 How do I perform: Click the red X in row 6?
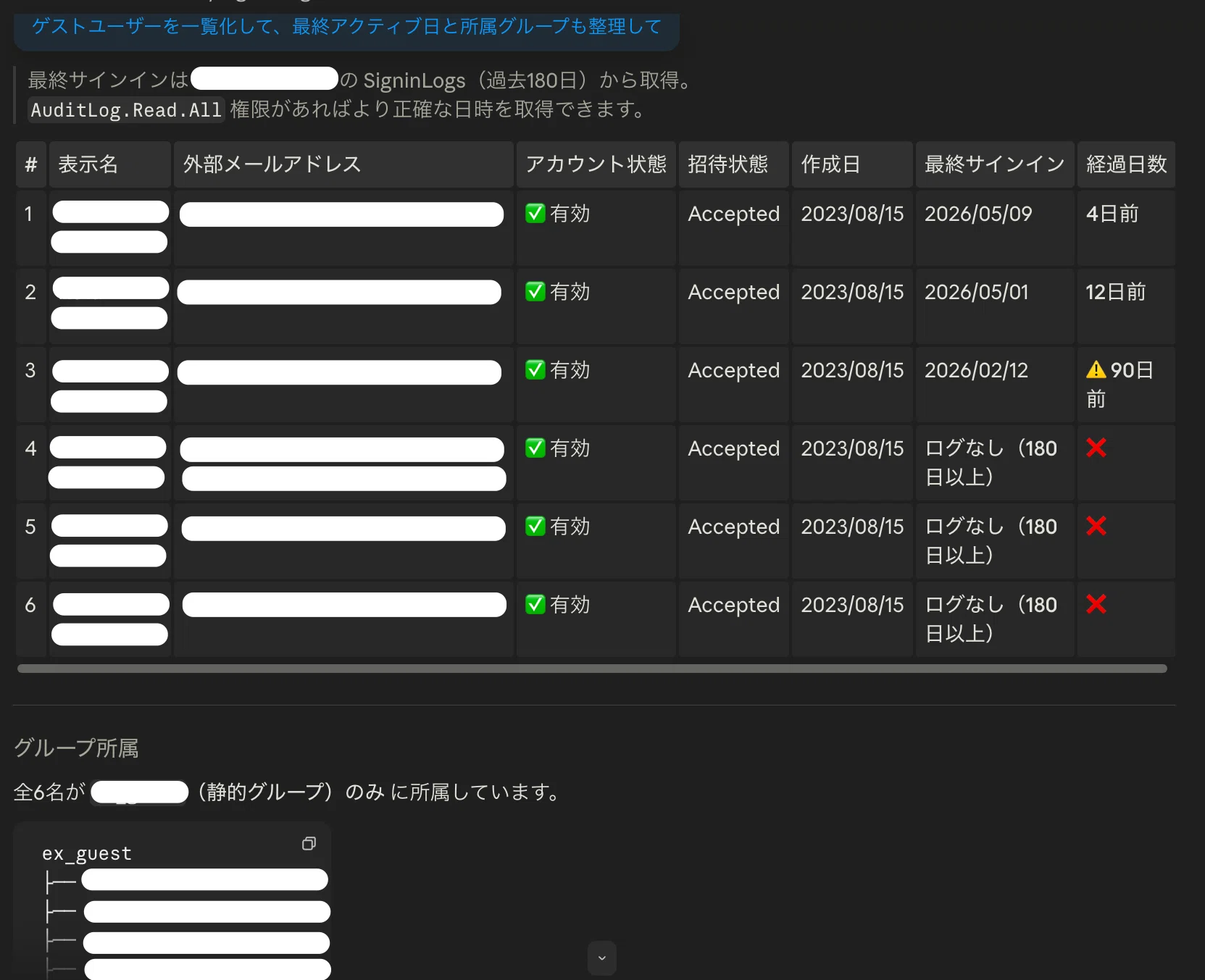(x=1096, y=604)
